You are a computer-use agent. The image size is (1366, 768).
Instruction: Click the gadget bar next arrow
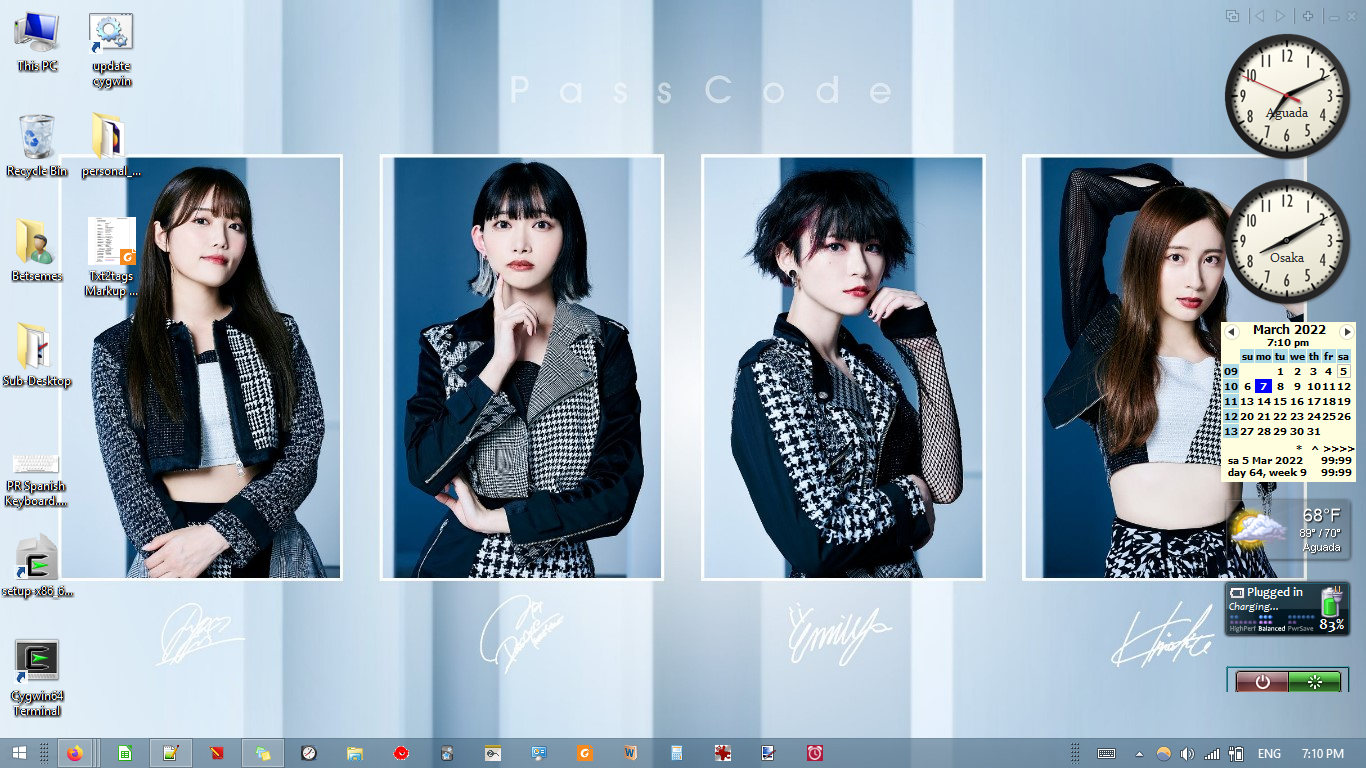[1280, 16]
